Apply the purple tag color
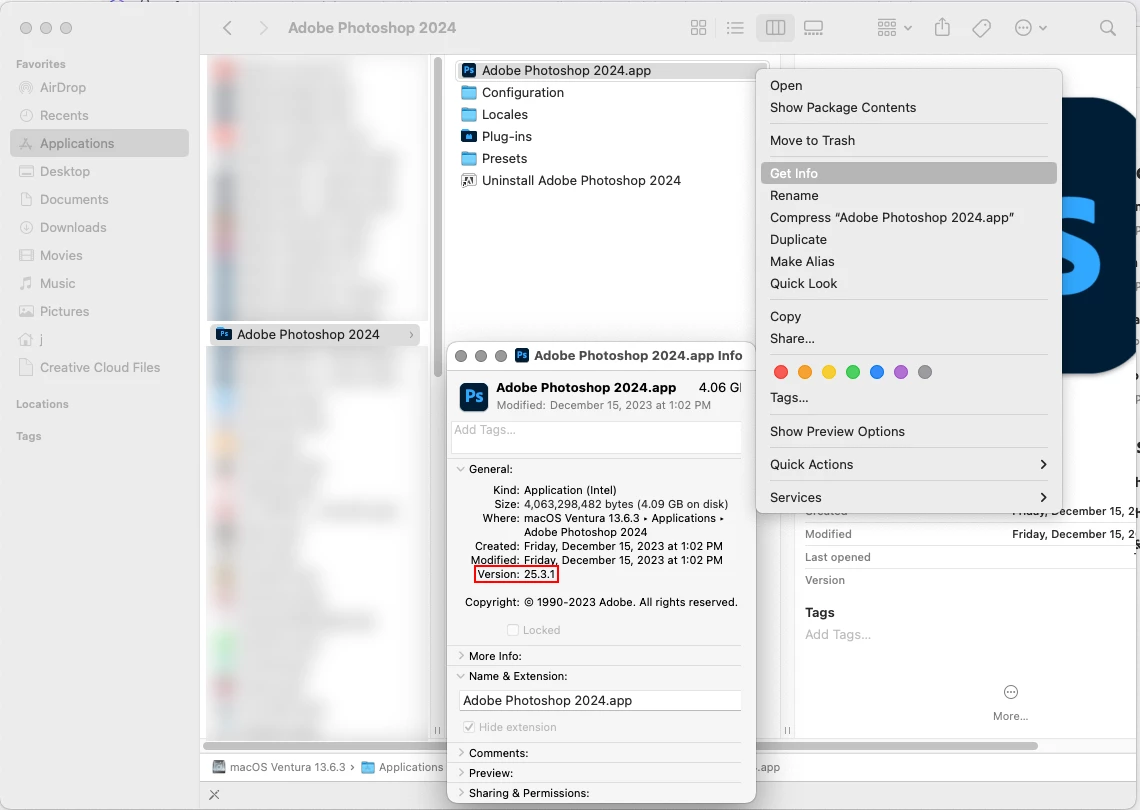This screenshot has width=1140, height=810. [901, 372]
